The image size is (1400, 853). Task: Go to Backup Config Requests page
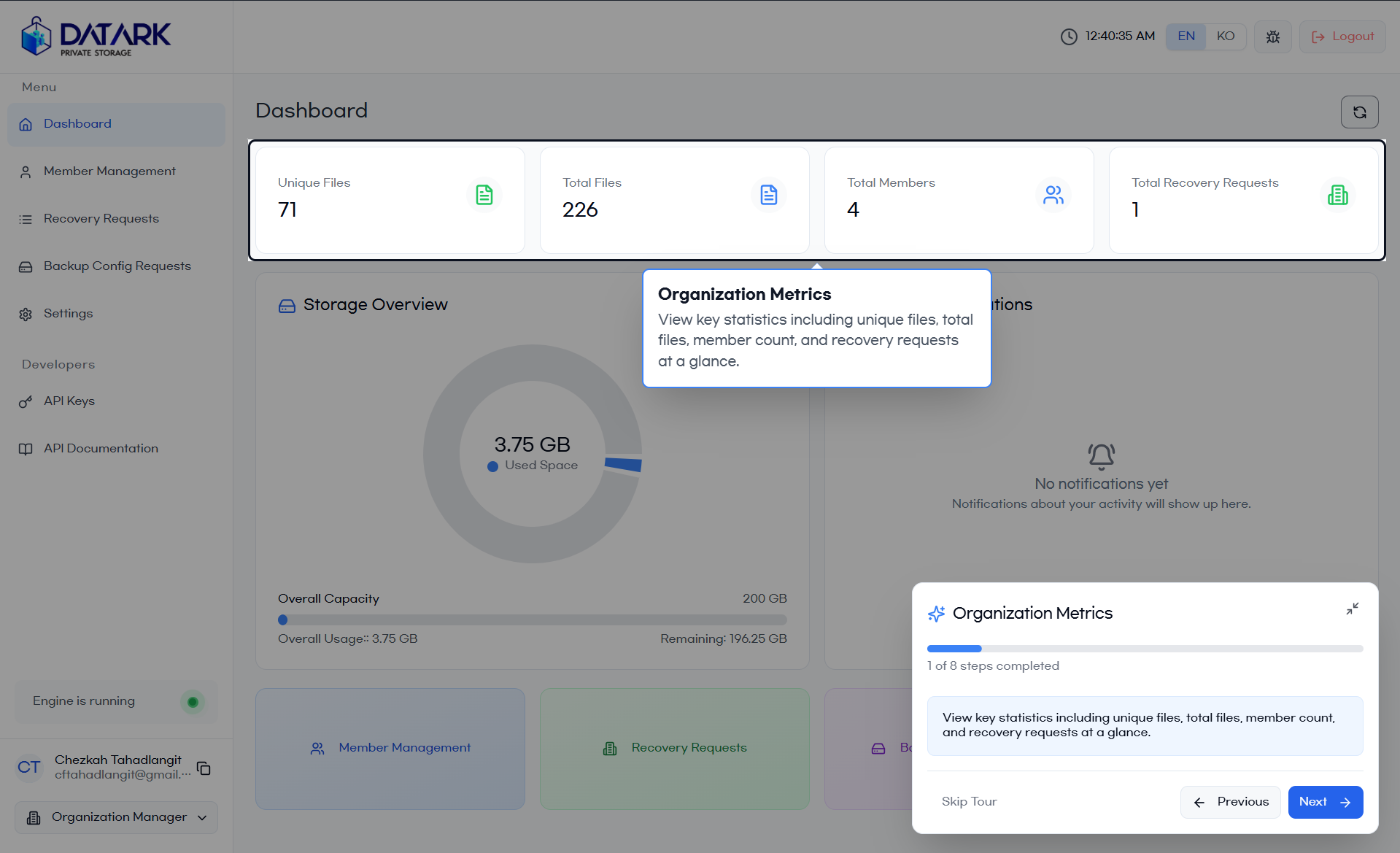point(117,266)
